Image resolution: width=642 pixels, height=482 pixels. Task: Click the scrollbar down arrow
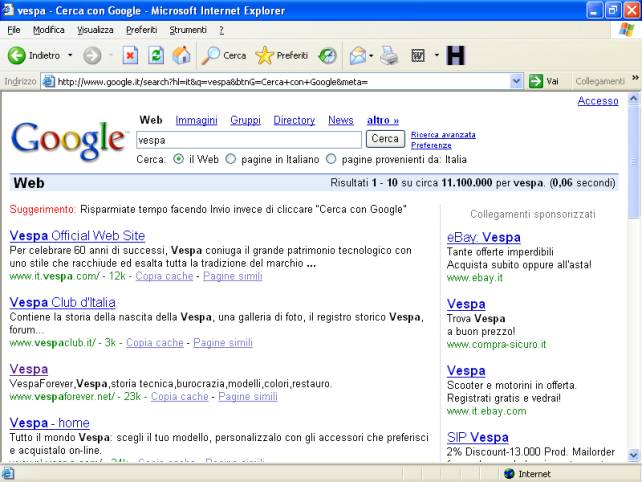[x=634, y=455]
